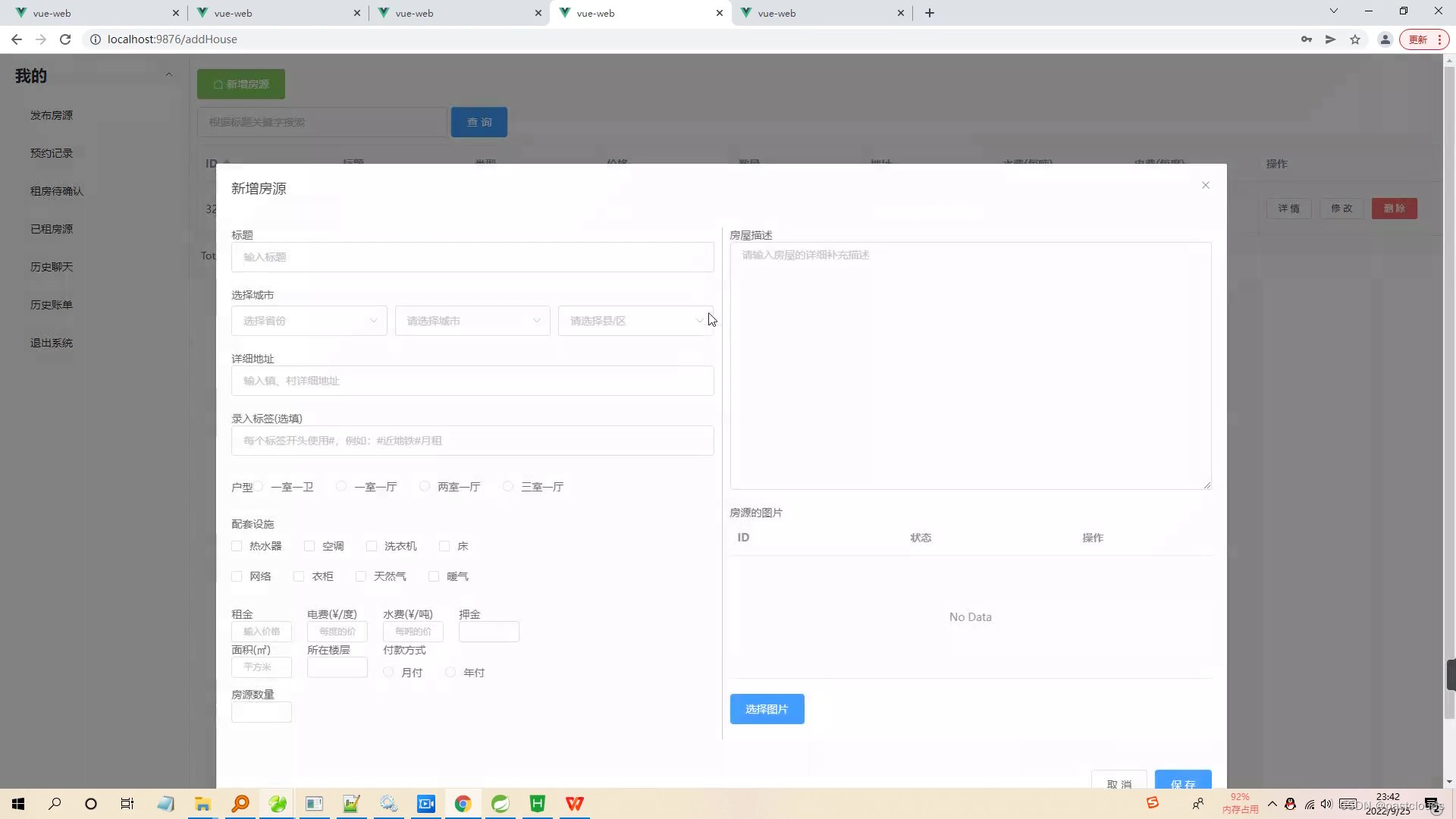Switch to the second vue-web browser tab
1456x819 pixels.
[273, 13]
